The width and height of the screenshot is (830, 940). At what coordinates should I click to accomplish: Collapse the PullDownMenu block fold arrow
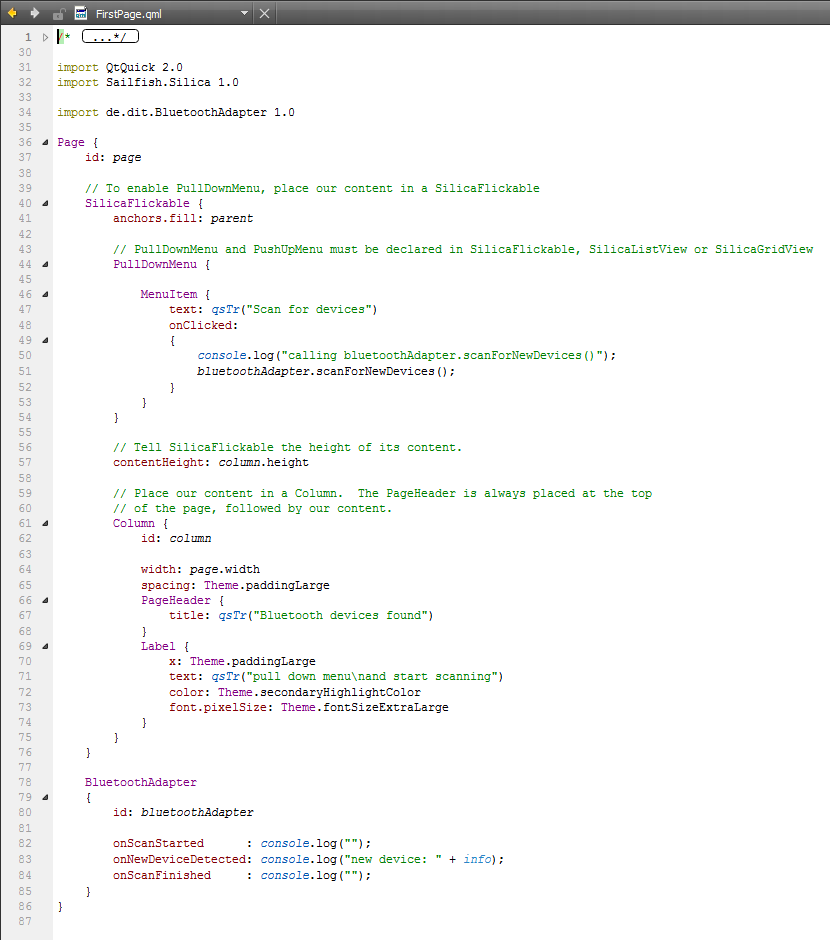pyautogui.click(x=45, y=264)
